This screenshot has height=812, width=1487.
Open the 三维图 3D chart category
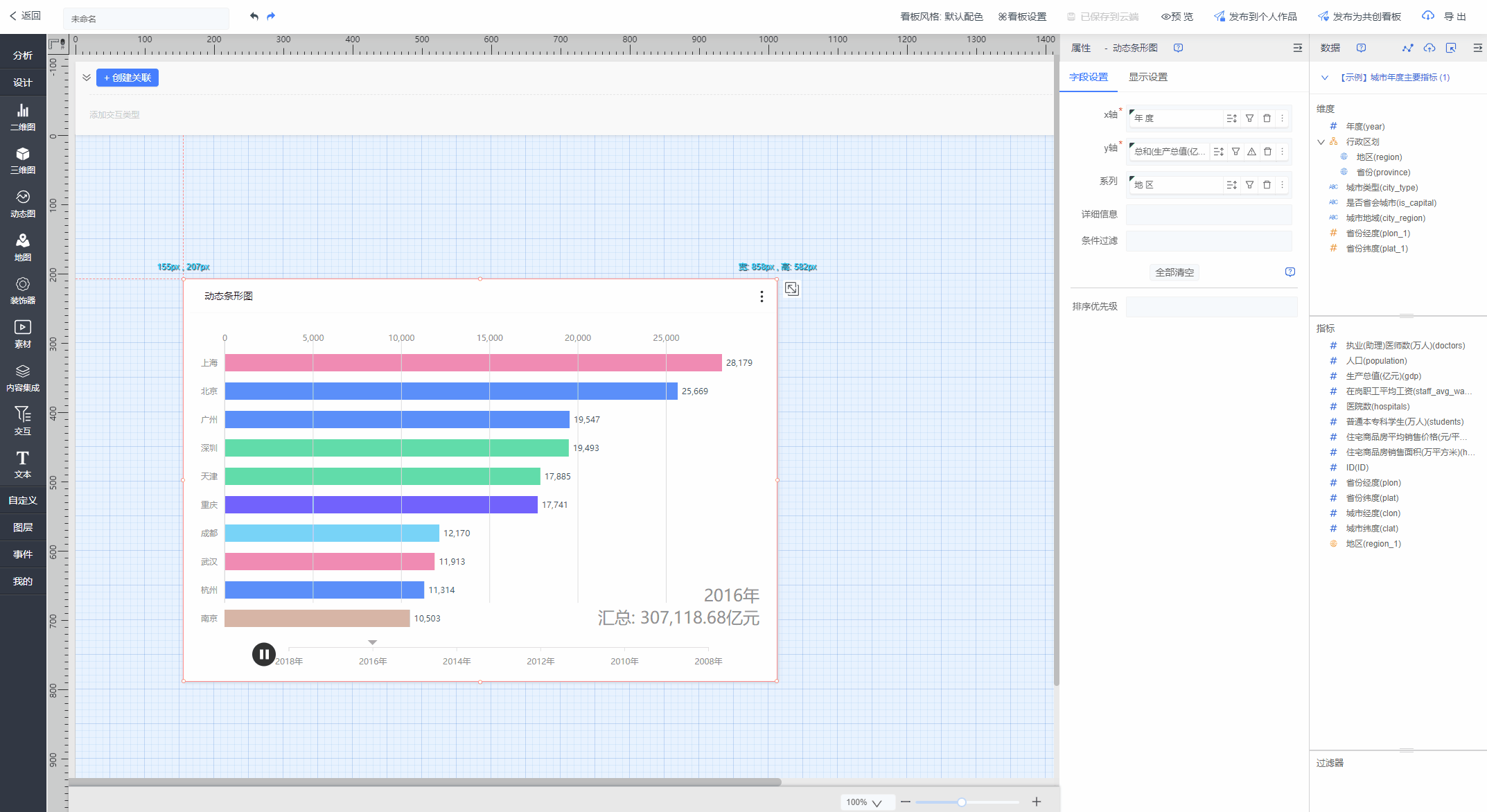click(23, 160)
